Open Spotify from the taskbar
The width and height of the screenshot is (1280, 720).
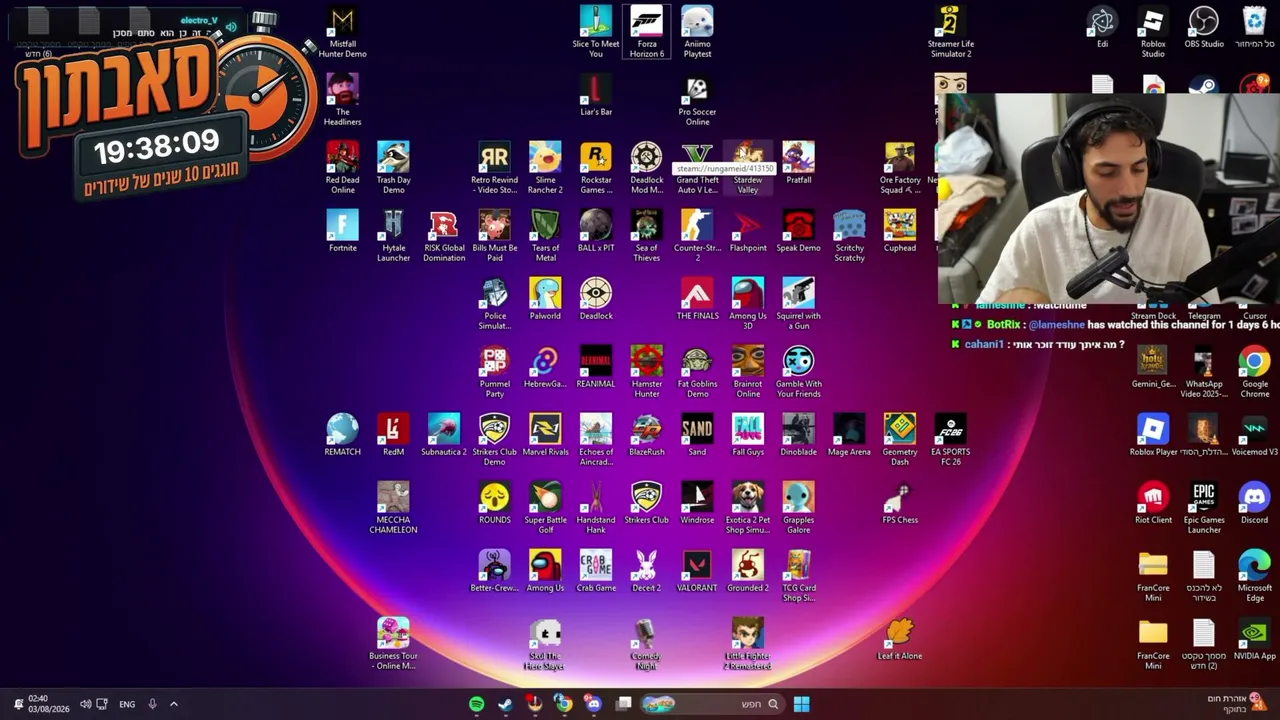(476, 704)
